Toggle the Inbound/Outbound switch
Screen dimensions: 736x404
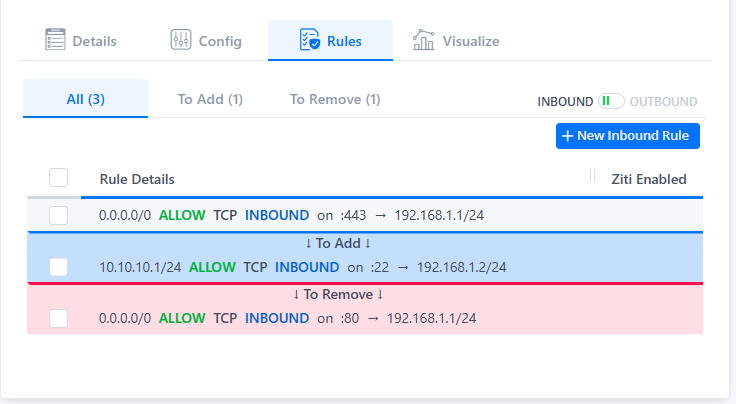[611, 101]
